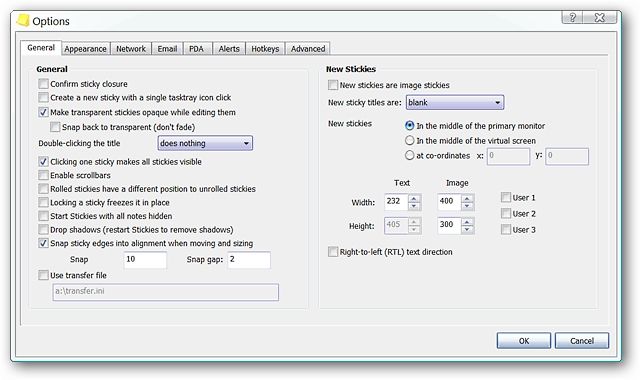
Task: Check Create a new sticky with single tasktray click
Action: [x=43, y=97]
